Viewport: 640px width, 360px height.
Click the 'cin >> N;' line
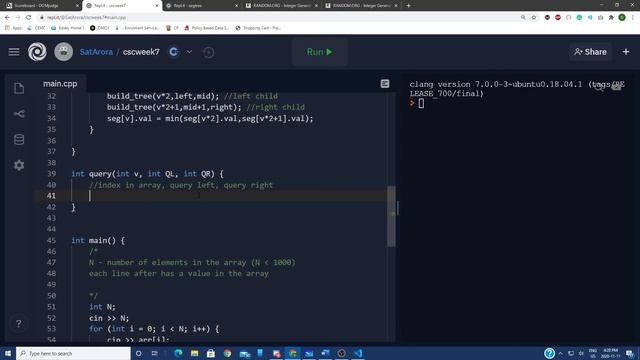109,318
